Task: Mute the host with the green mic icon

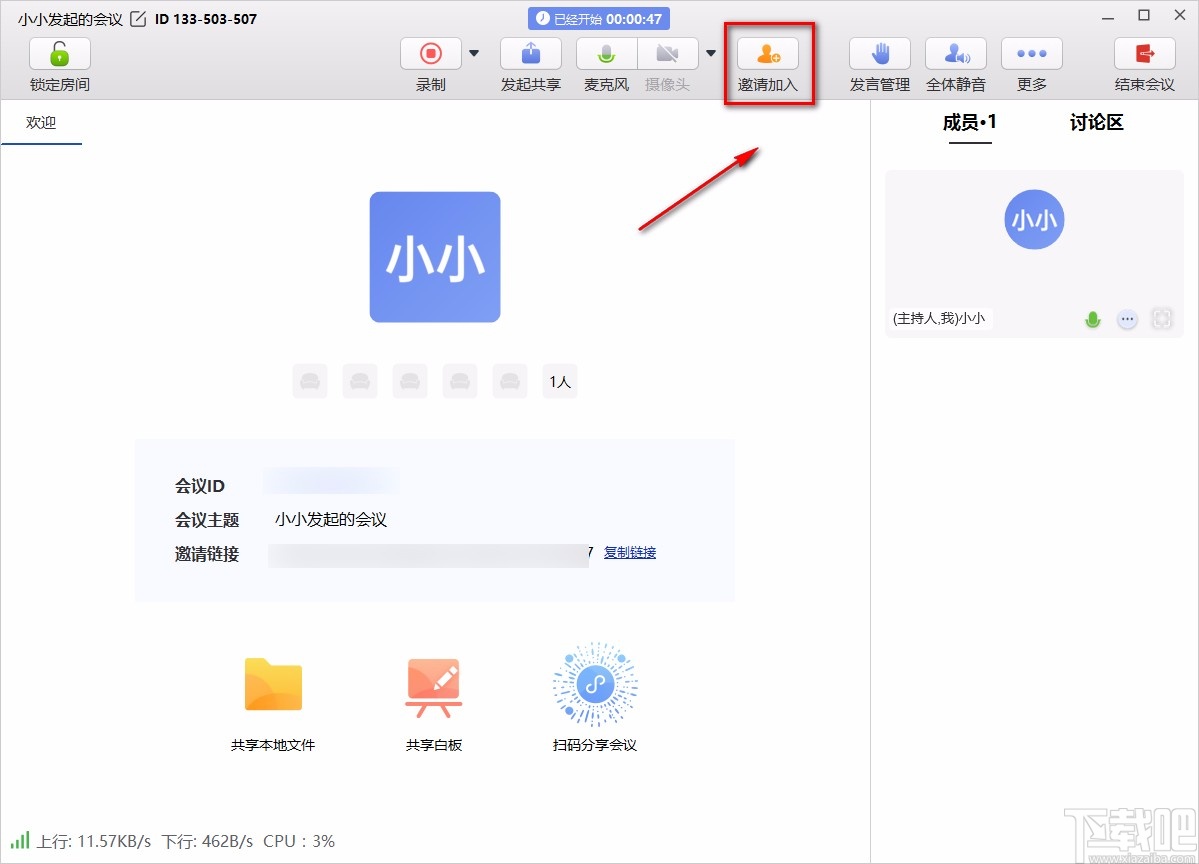Action: (x=1092, y=319)
